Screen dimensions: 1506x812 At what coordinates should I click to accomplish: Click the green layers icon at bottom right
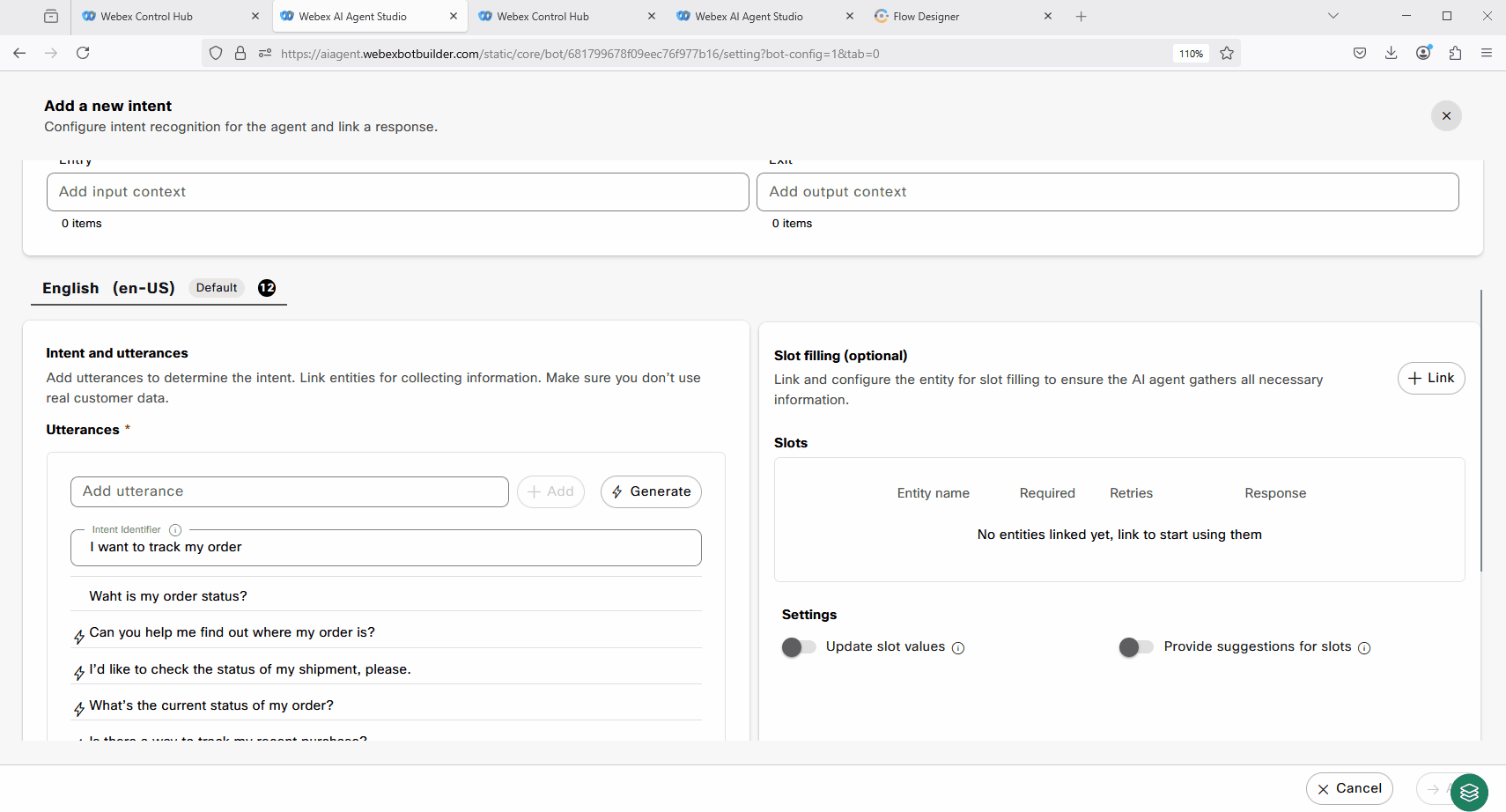pyautogui.click(x=1468, y=792)
